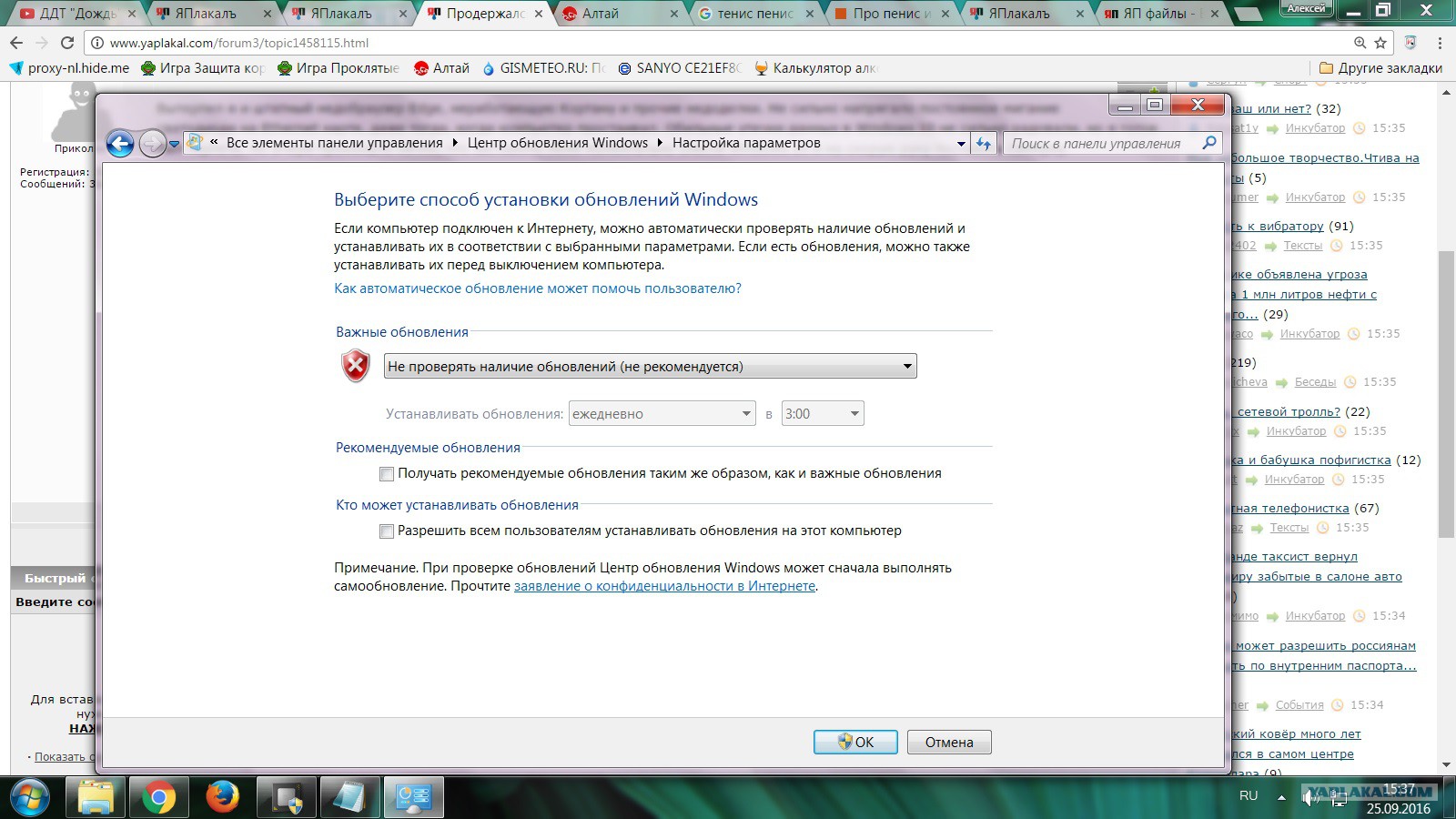
Task: Open the notepad icon on the taskbar
Action: [349, 798]
